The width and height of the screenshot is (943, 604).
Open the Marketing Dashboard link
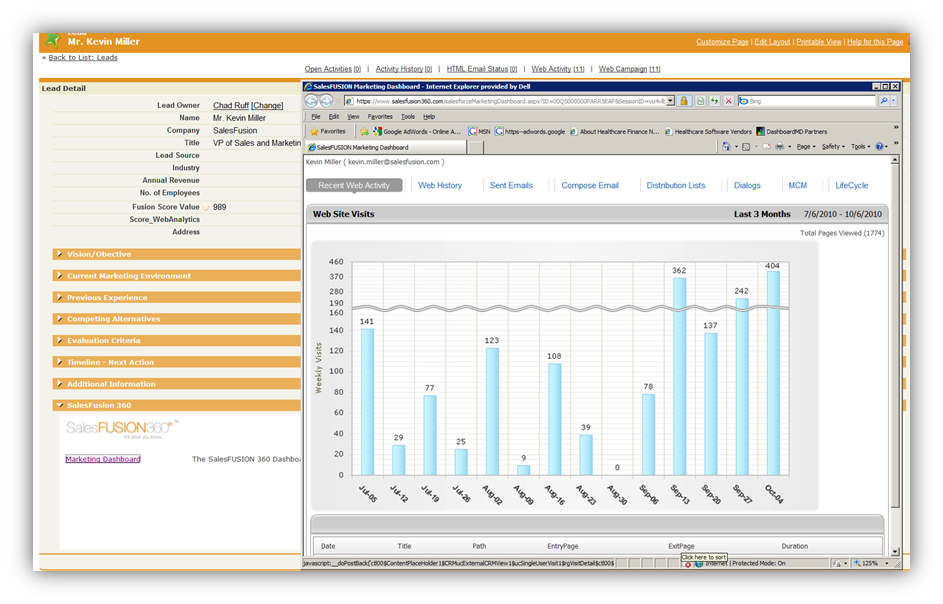(x=103, y=459)
